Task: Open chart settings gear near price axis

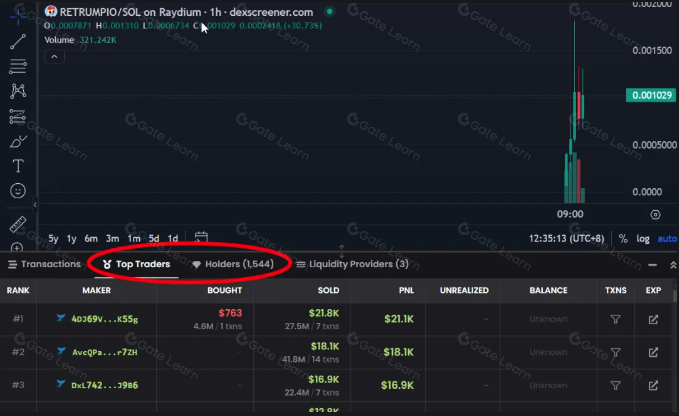Action: [655, 214]
